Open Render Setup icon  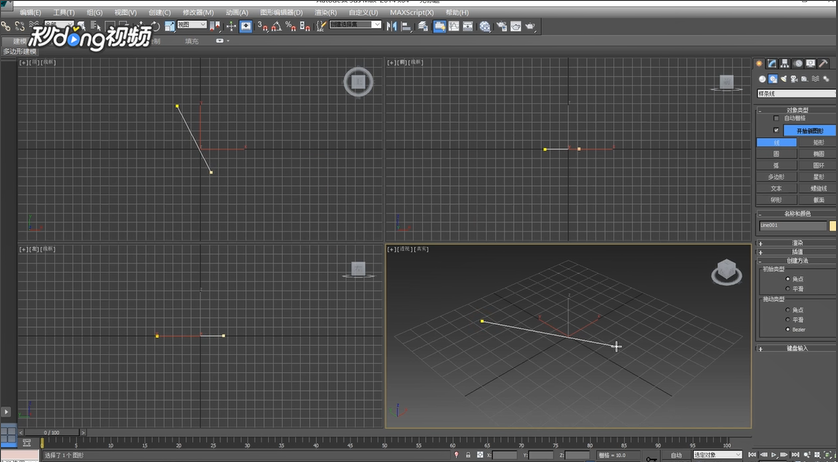(x=502, y=26)
